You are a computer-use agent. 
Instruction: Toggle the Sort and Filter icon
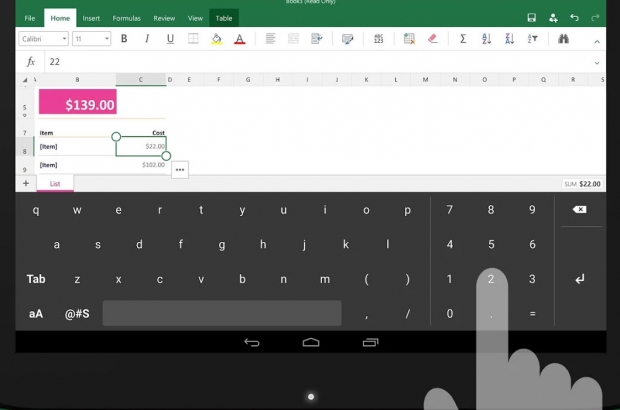click(533, 38)
